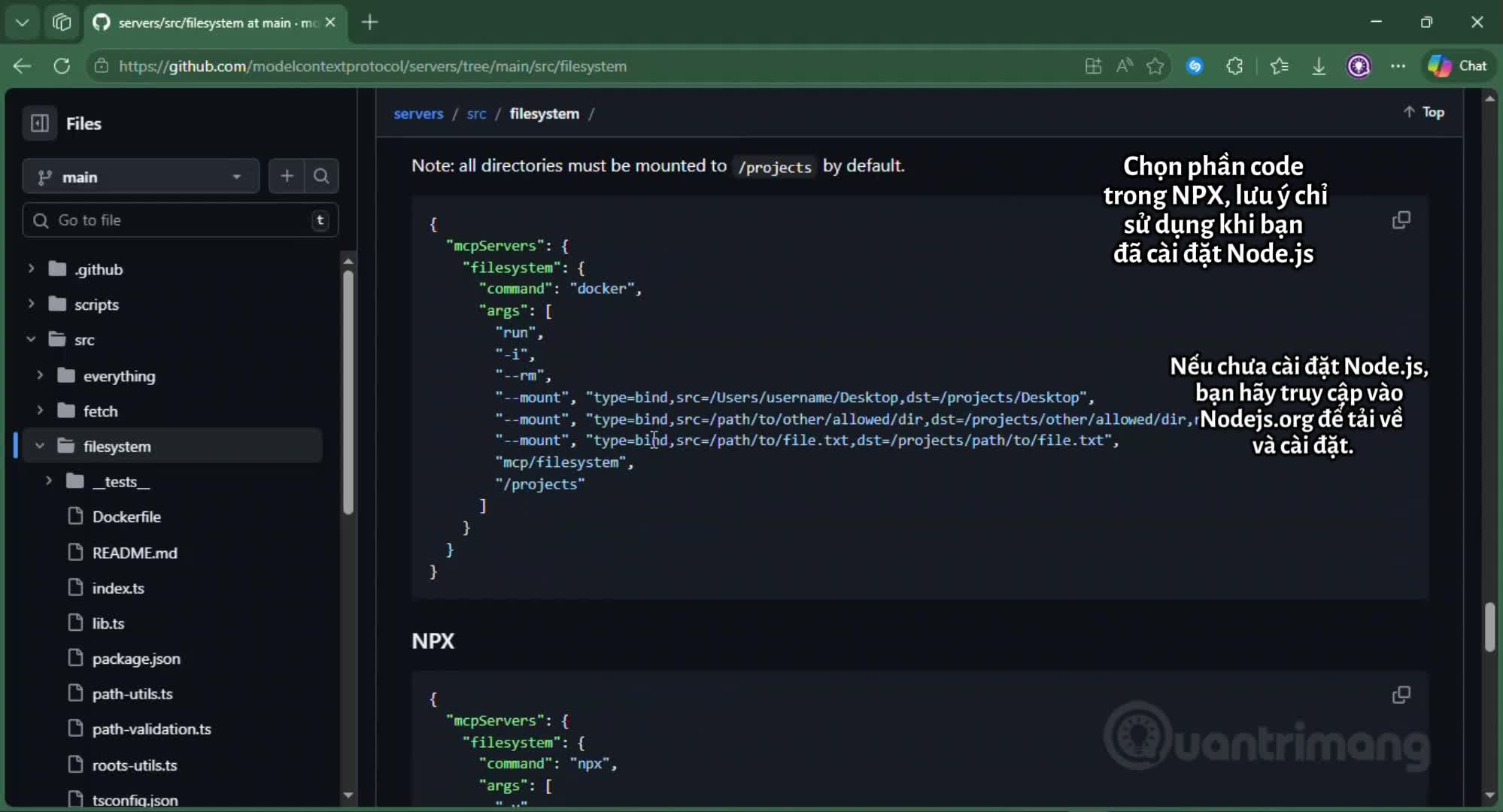Open browser Settings and more menu
The height and width of the screenshot is (812, 1503).
click(1398, 66)
